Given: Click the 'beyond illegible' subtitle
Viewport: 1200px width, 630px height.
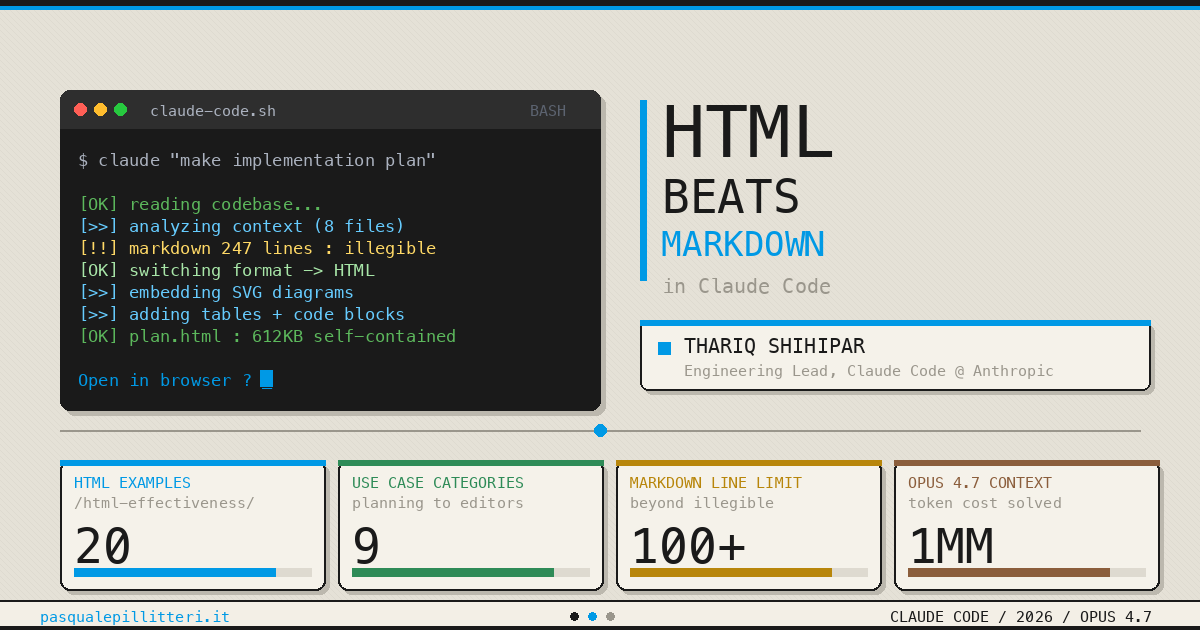Looking at the screenshot, I should click(x=702, y=503).
